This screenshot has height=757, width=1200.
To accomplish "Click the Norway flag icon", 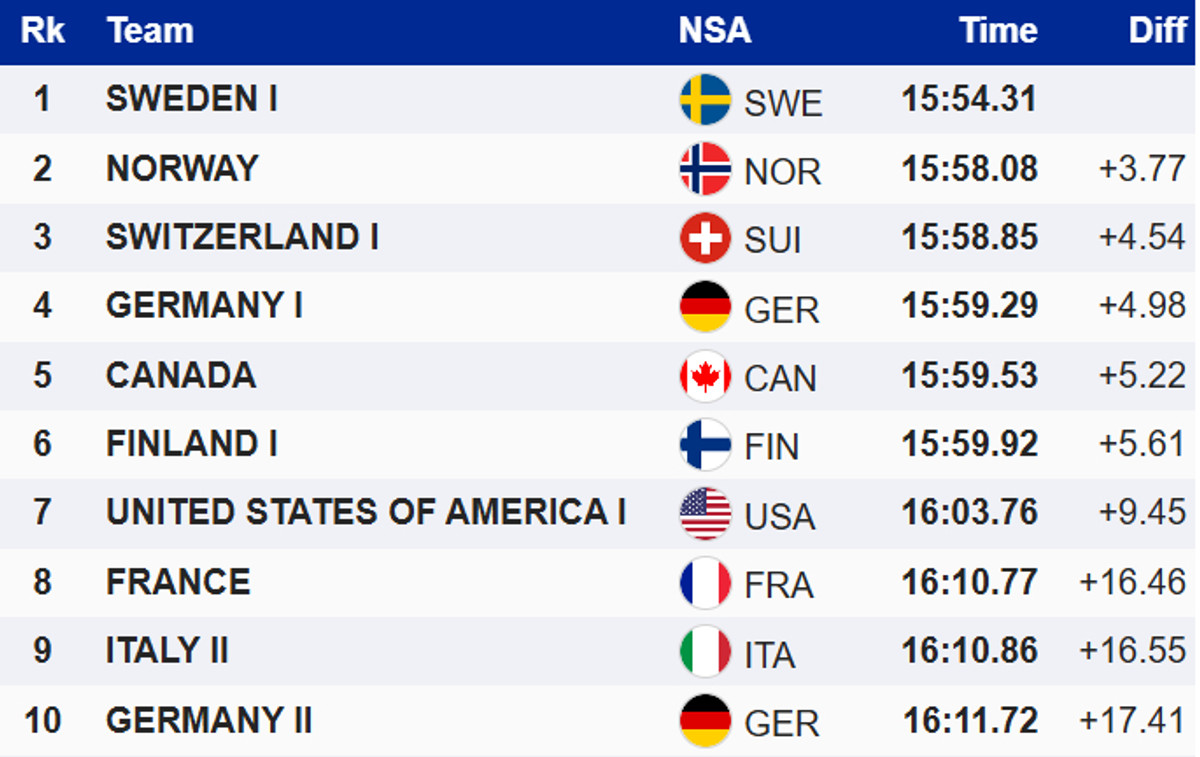I will (x=705, y=169).
